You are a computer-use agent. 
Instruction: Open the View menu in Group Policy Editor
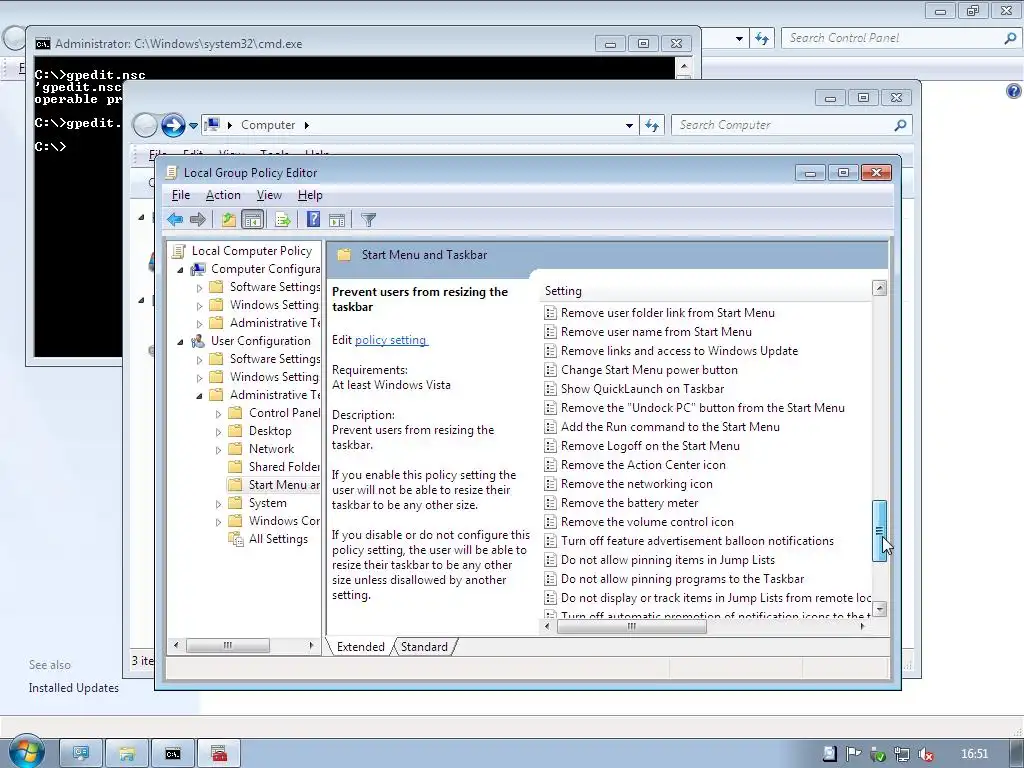click(269, 195)
